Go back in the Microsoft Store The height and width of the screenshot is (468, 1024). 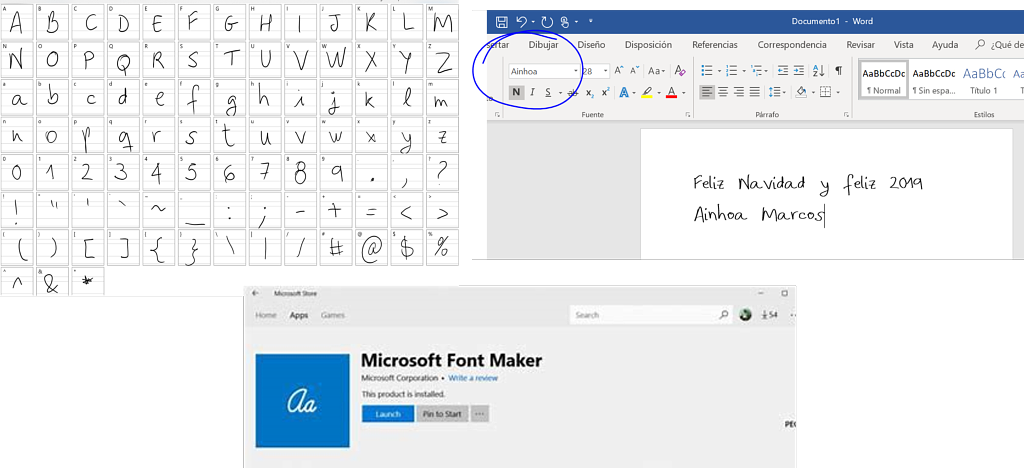point(256,293)
